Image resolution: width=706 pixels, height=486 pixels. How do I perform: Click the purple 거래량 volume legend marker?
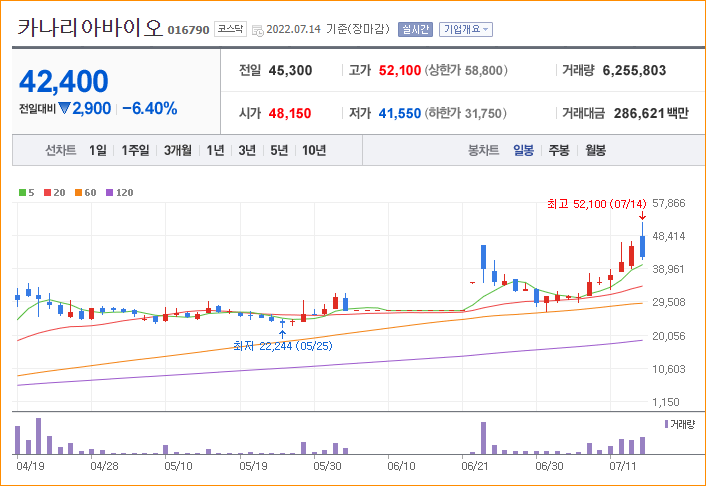point(666,424)
